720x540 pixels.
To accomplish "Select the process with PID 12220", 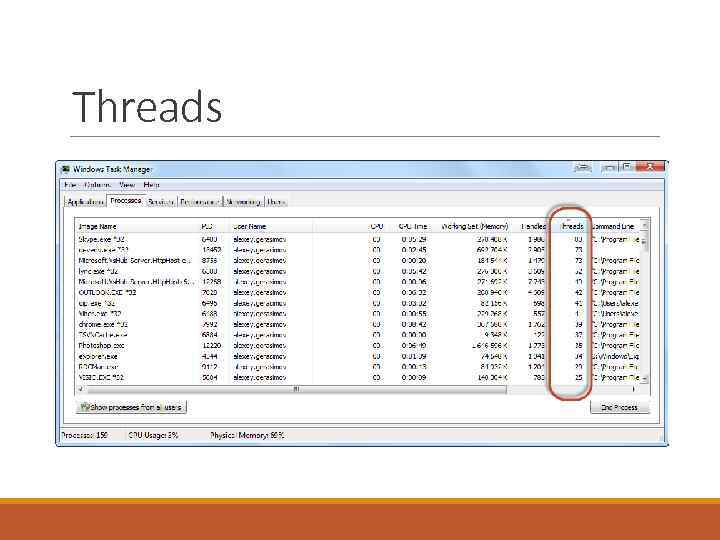I will [x=358, y=345].
